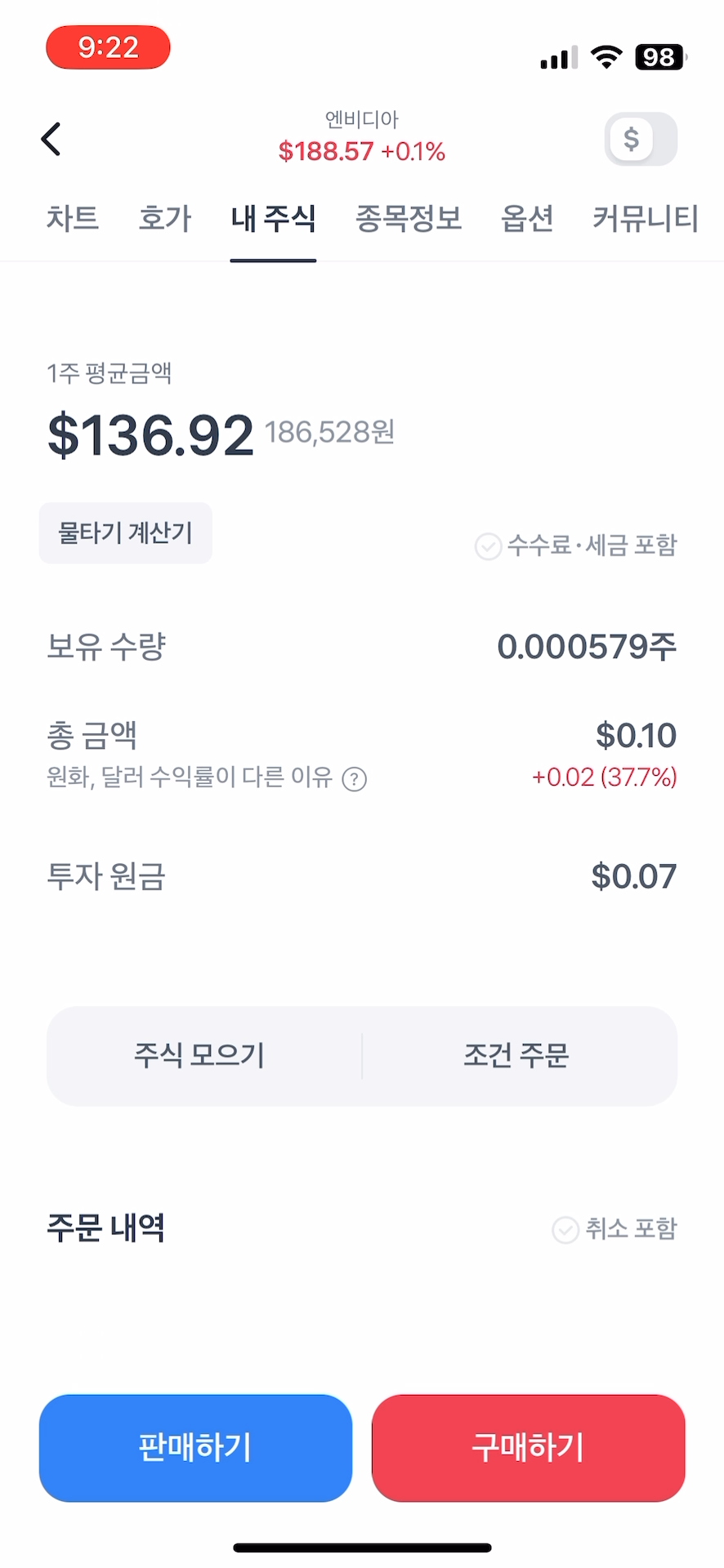Switch to the 차트 tab
The width and height of the screenshot is (724, 1568).
click(73, 219)
